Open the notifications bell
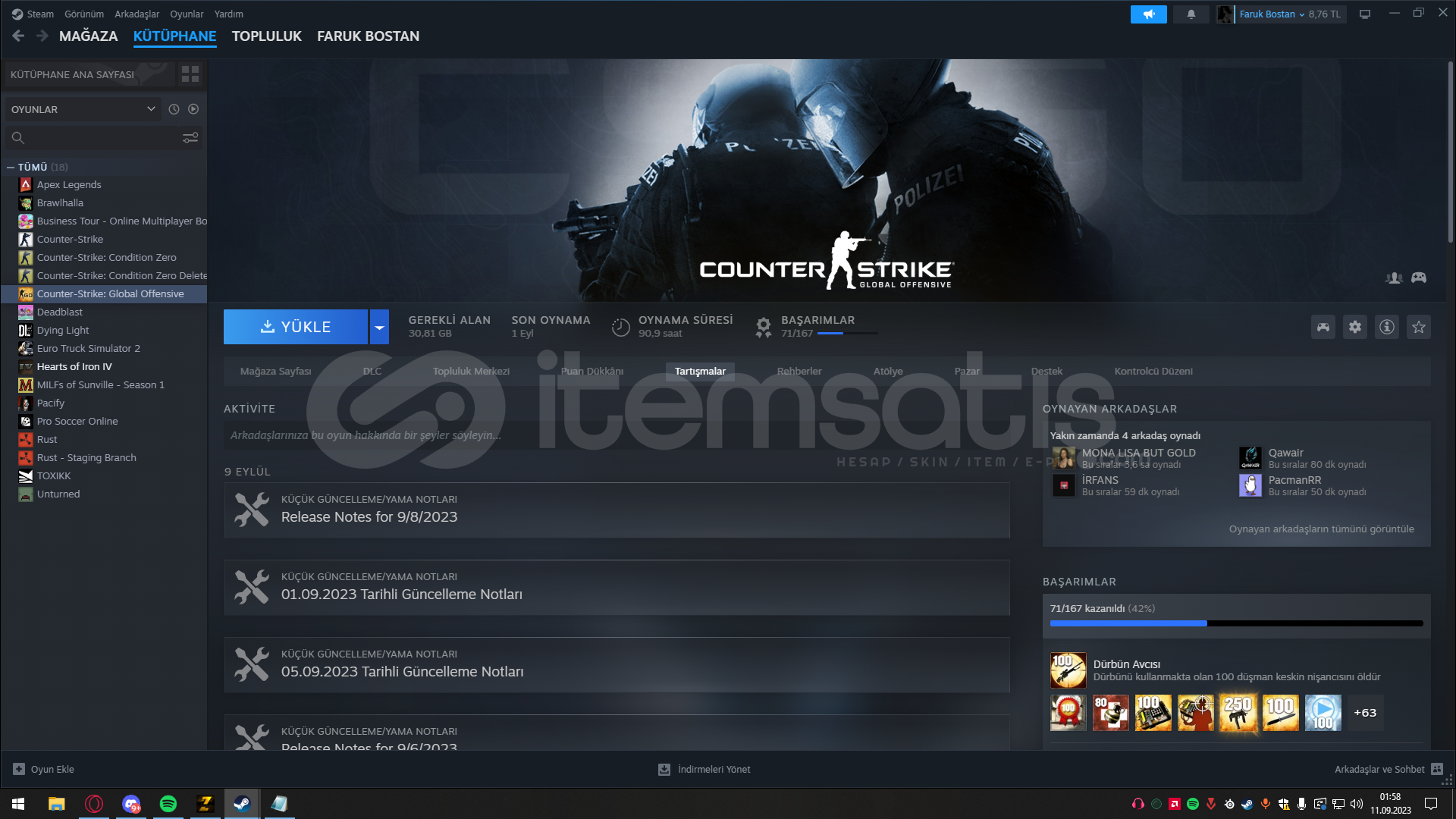 pos(1191,14)
